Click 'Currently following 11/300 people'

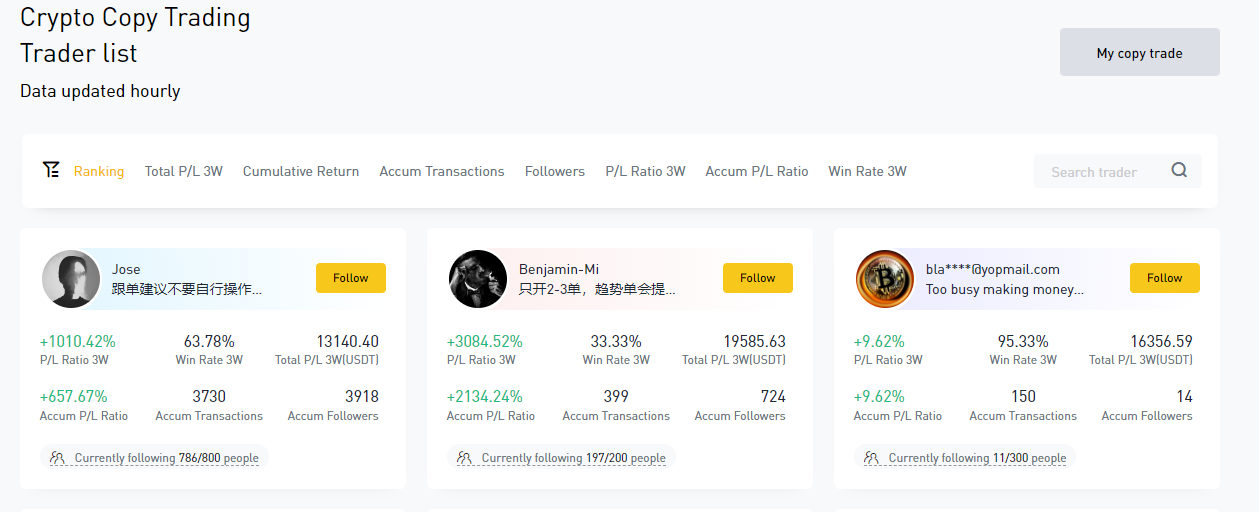point(978,458)
